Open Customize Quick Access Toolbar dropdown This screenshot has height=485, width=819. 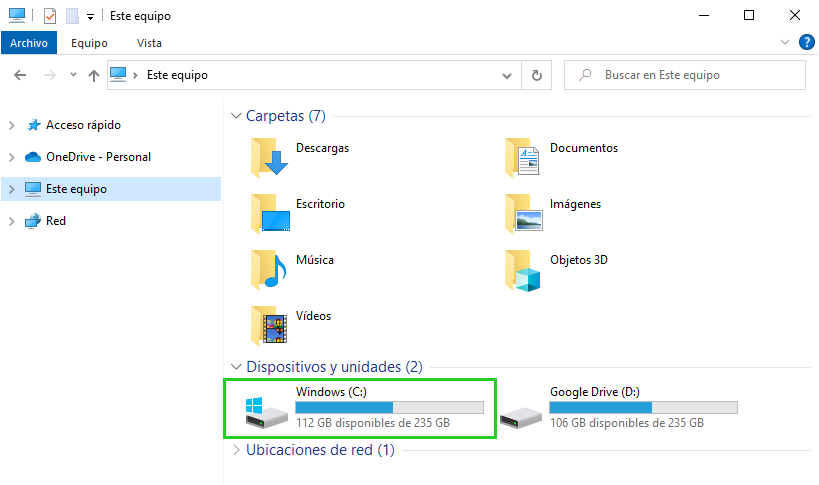tap(90, 17)
